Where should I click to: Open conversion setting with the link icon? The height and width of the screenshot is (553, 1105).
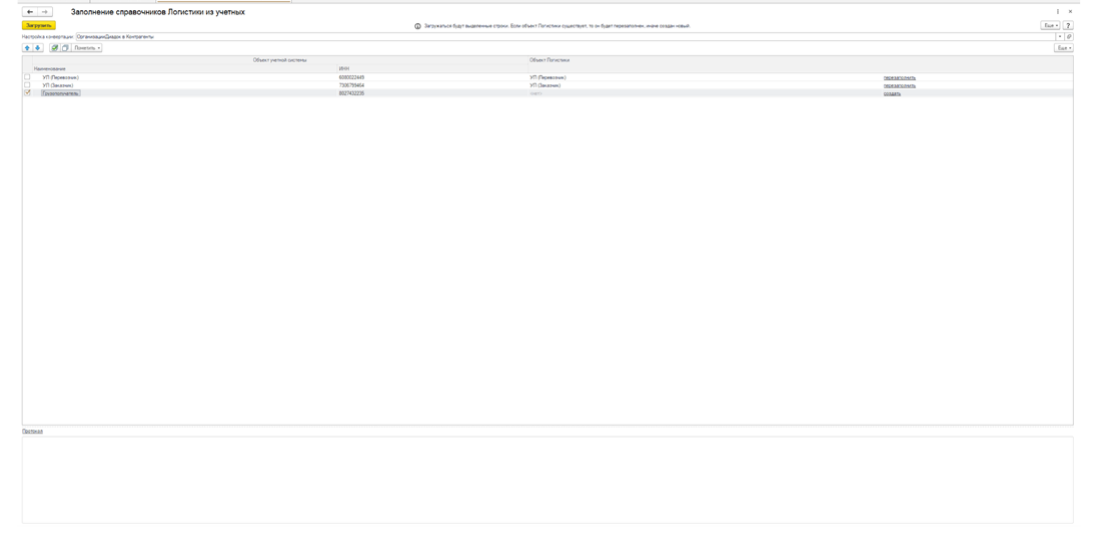click(x=1070, y=37)
